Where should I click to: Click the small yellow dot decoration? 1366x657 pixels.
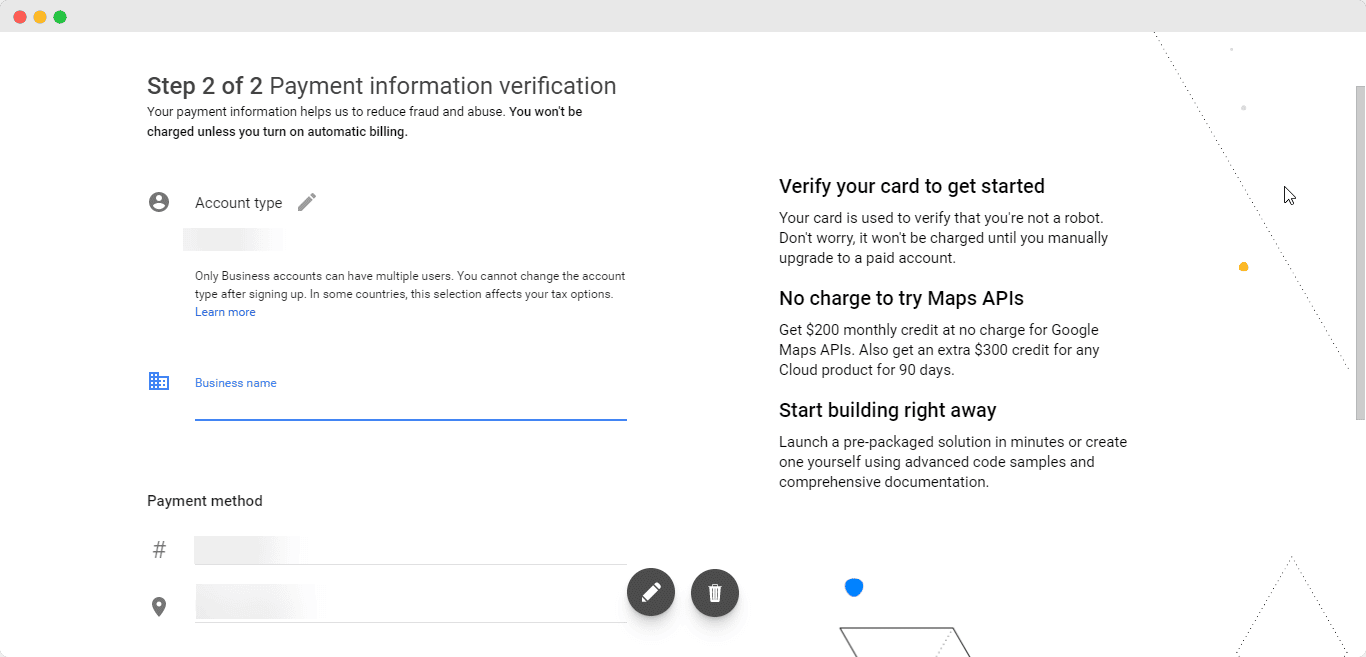1244,266
